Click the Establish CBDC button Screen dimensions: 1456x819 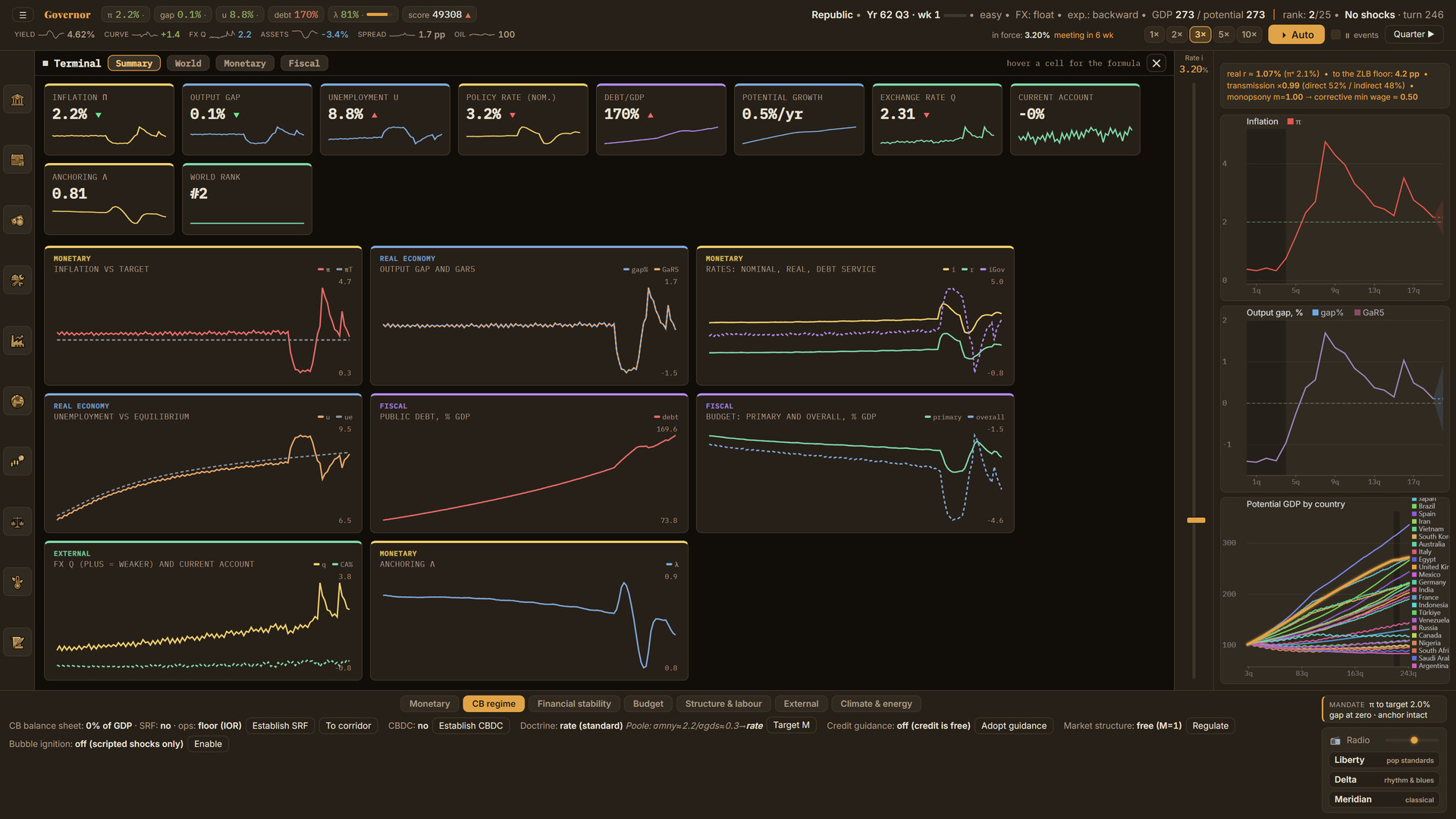(x=470, y=726)
